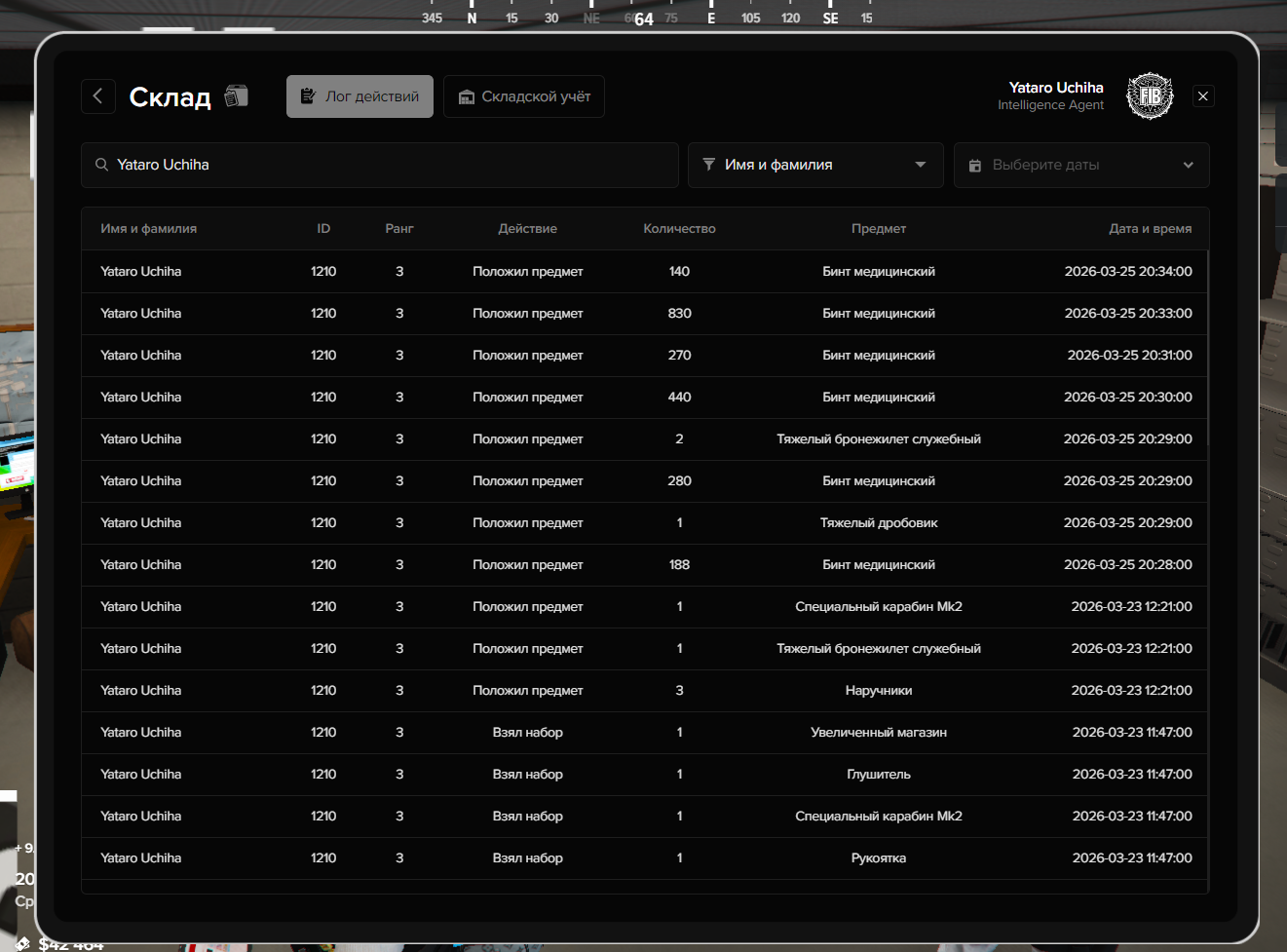Click the FIB faction badge emblem
This screenshot has width=1287, height=952.
click(x=1150, y=96)
